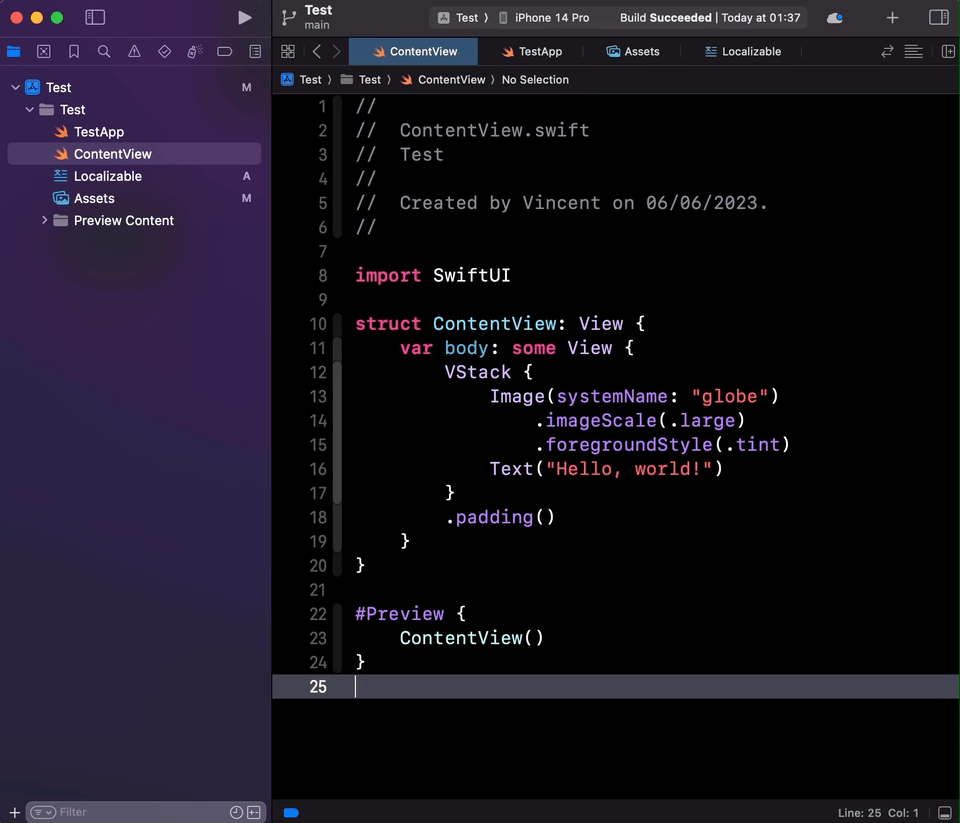Click the blue debug area indicator

[x=291, y=813]
